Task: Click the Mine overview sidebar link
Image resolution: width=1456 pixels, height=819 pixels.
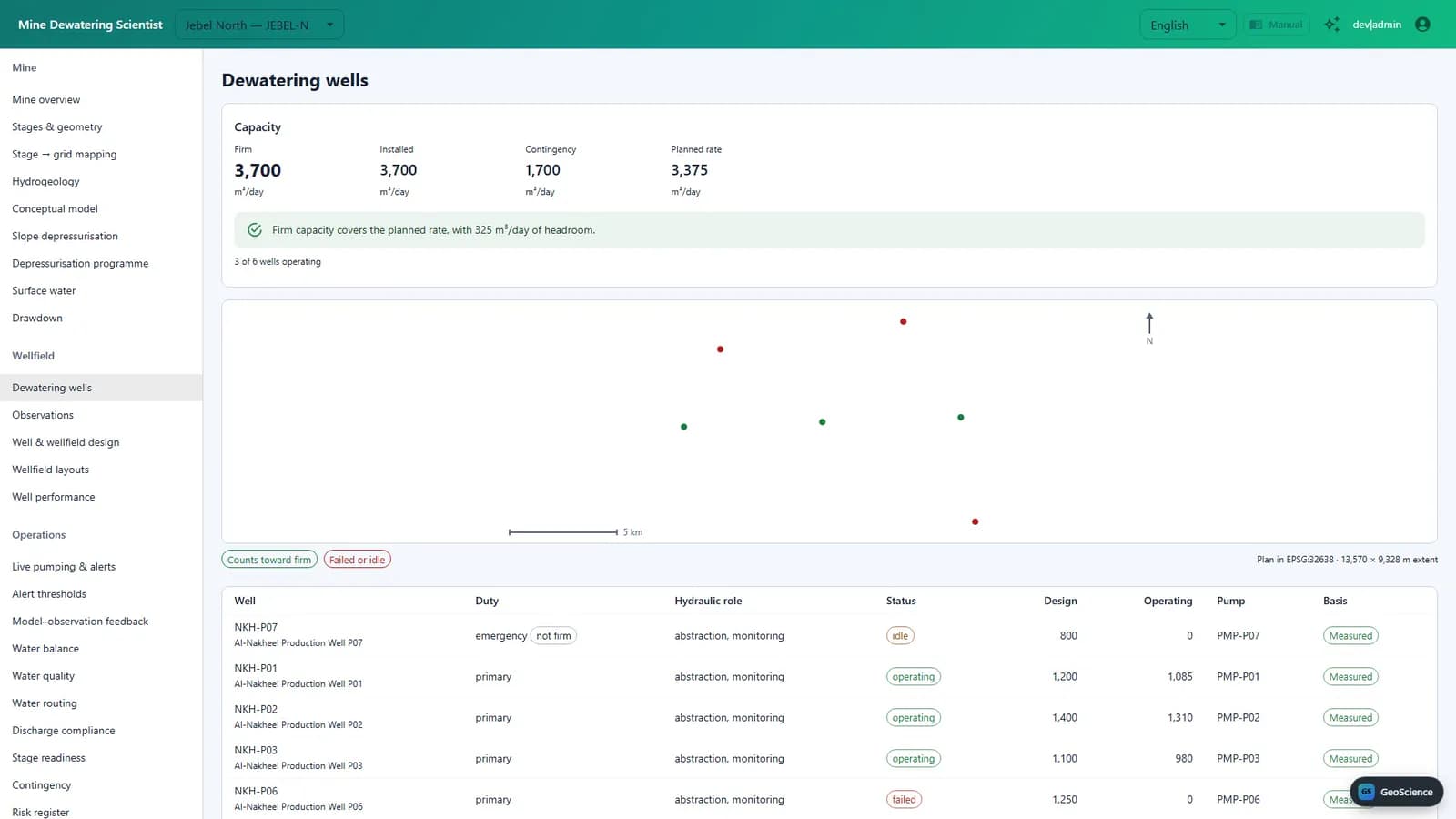Action: [x=46, y=99]
